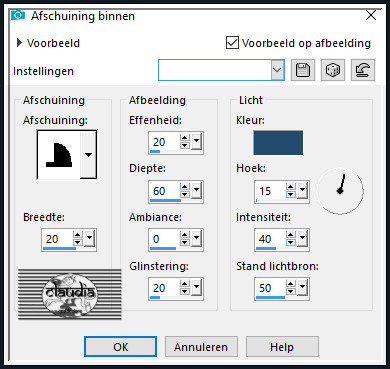Click the black bevel shape preview thumbnail
The image size is (390, 369).
click(x=59, y=155)
